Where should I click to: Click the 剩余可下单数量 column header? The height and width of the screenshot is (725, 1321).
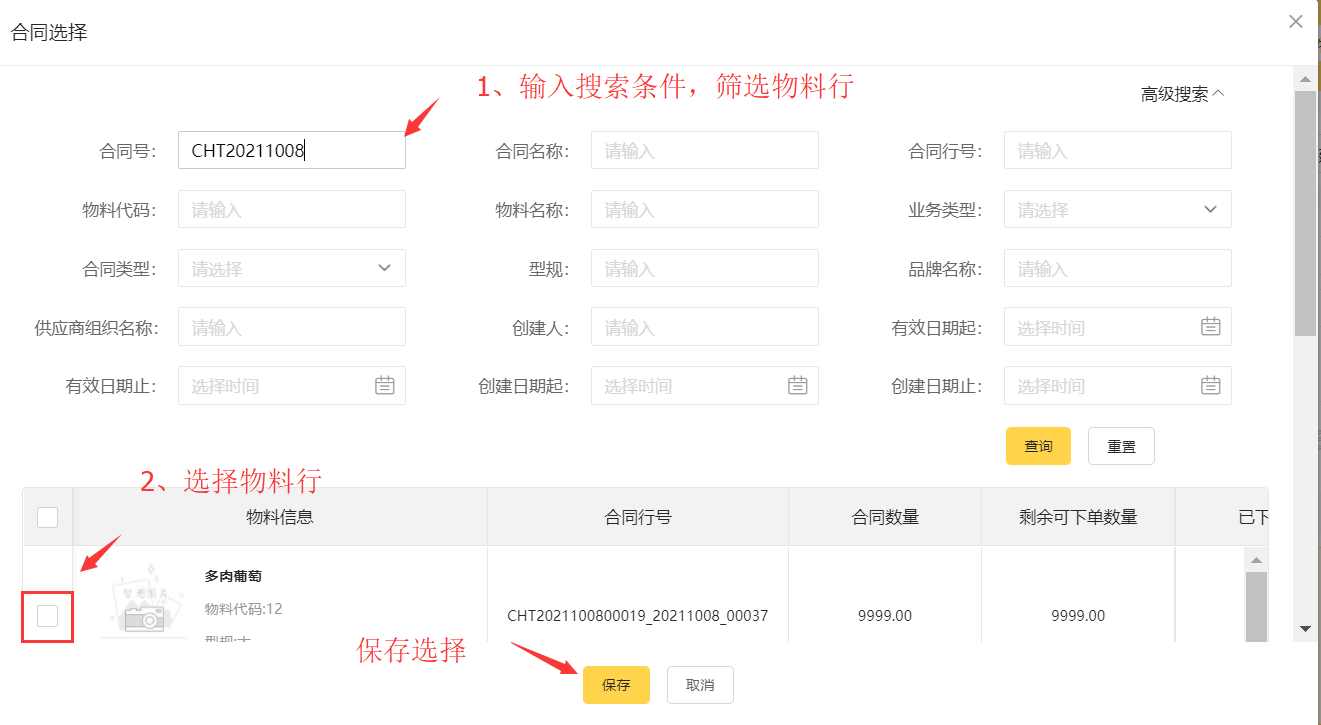(x=1078, y=517)
